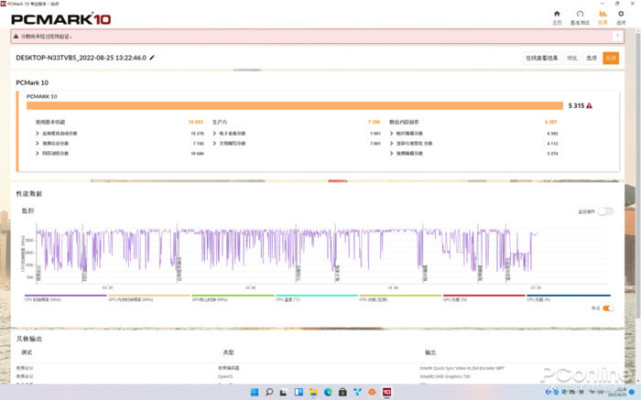Click the view results online (在线查看结果) button
Screen dimensions: 641x400
(542, 58)
